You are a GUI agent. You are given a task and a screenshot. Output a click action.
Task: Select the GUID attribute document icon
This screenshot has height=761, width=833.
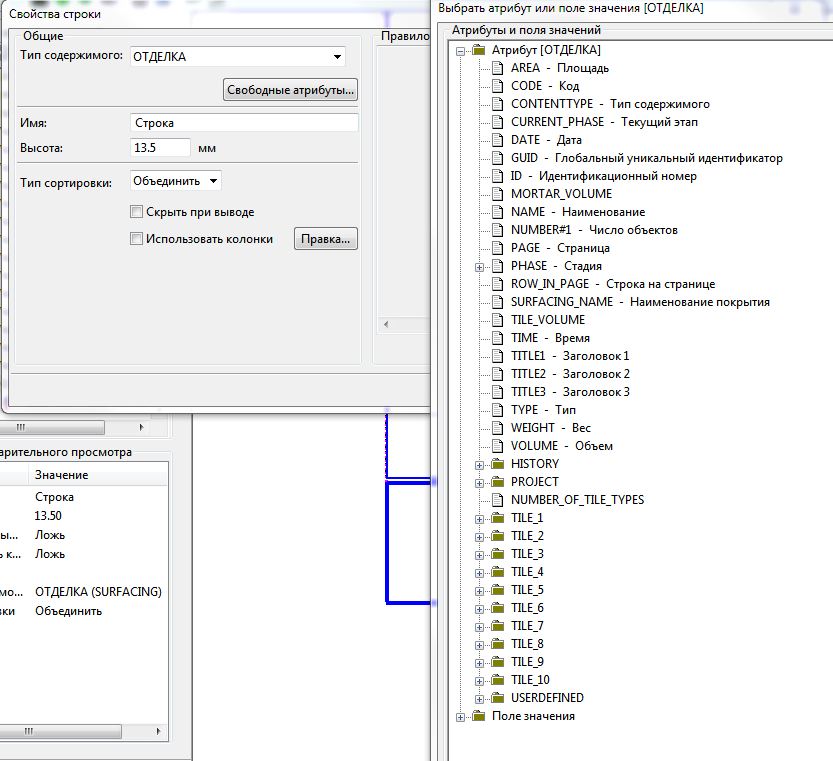click(497, 158)
